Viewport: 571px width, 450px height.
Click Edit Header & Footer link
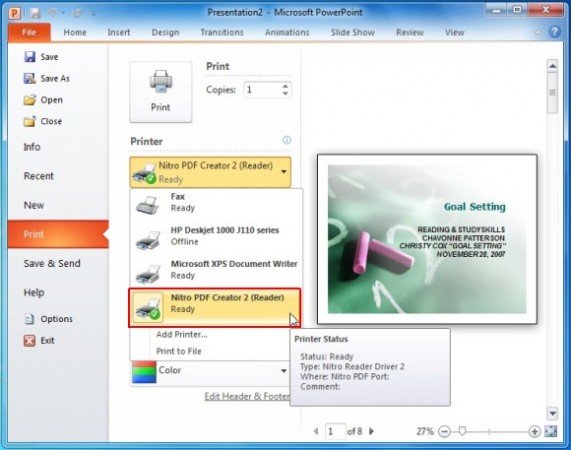pos(247,396)
